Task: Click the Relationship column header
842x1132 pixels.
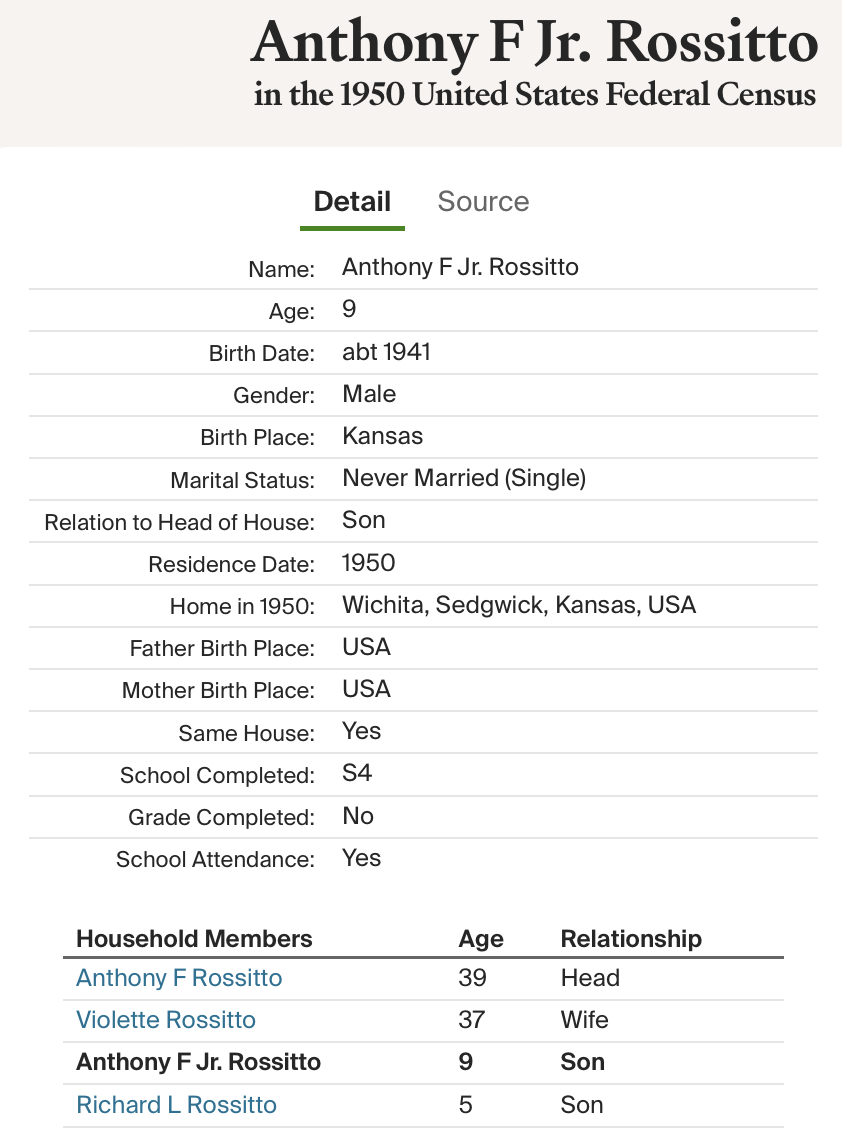Action: click(631, 939)
